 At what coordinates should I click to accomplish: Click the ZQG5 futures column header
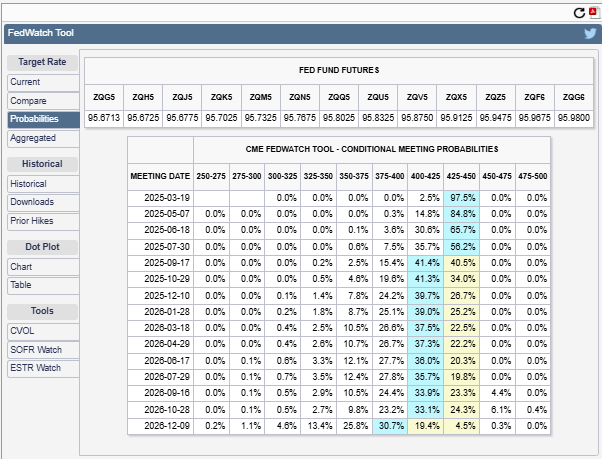tap(104, 97)
